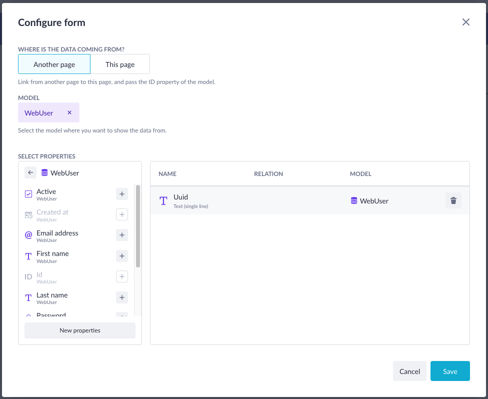Add the Created at property

[122, 215]
